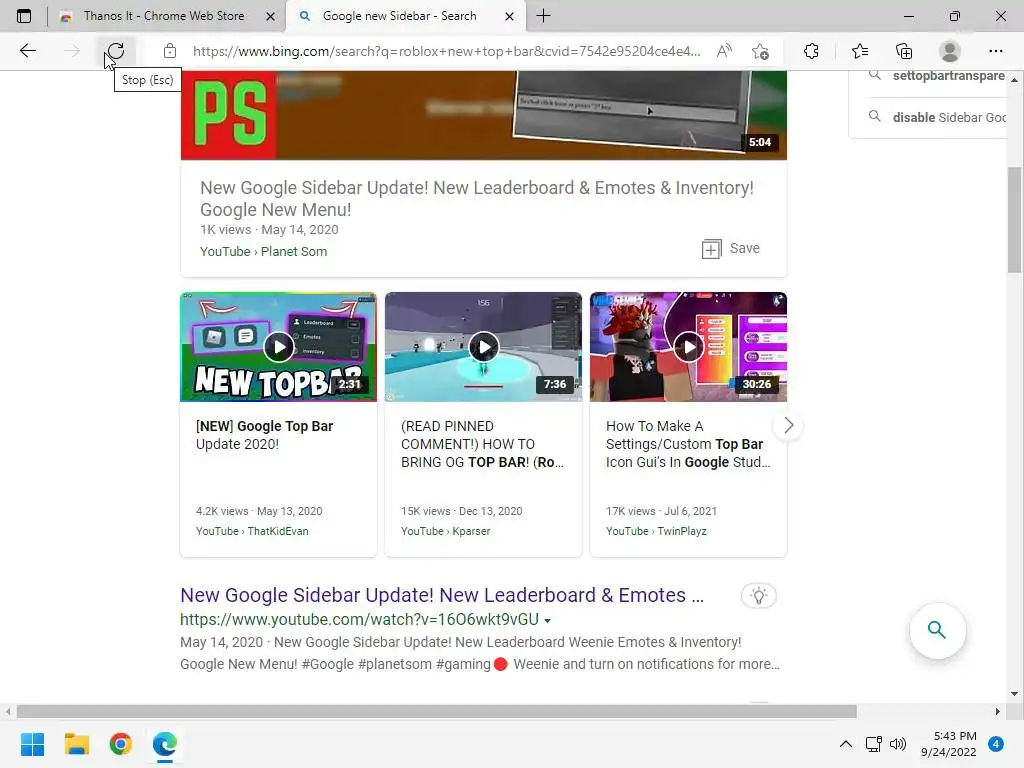The height and width of the screenshot is (768, 1024).
Task: Open File Explorer from the taskbar
Action: point(76,744)
